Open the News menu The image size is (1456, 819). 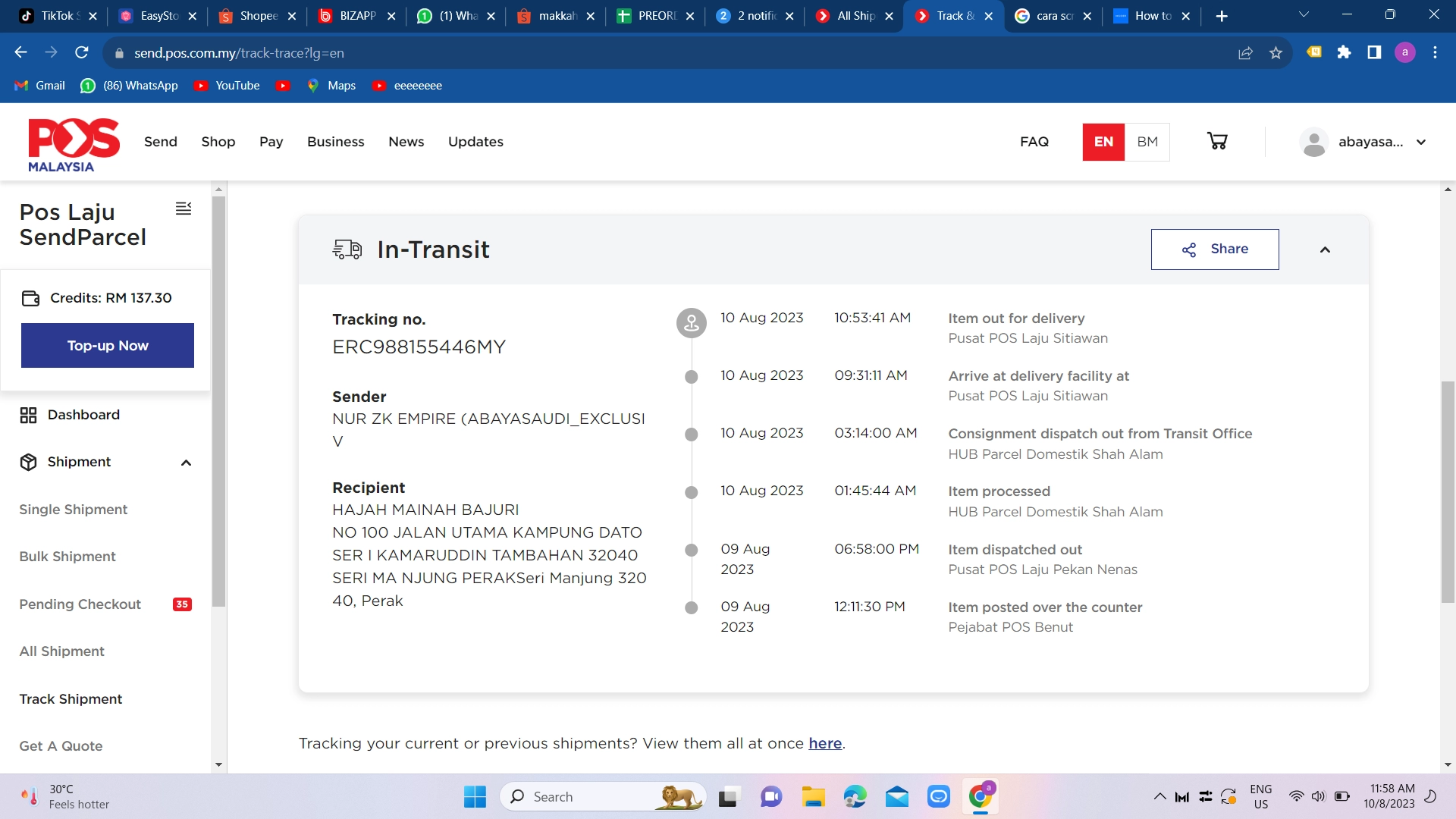pyautogui.click(x=406, y=142)
